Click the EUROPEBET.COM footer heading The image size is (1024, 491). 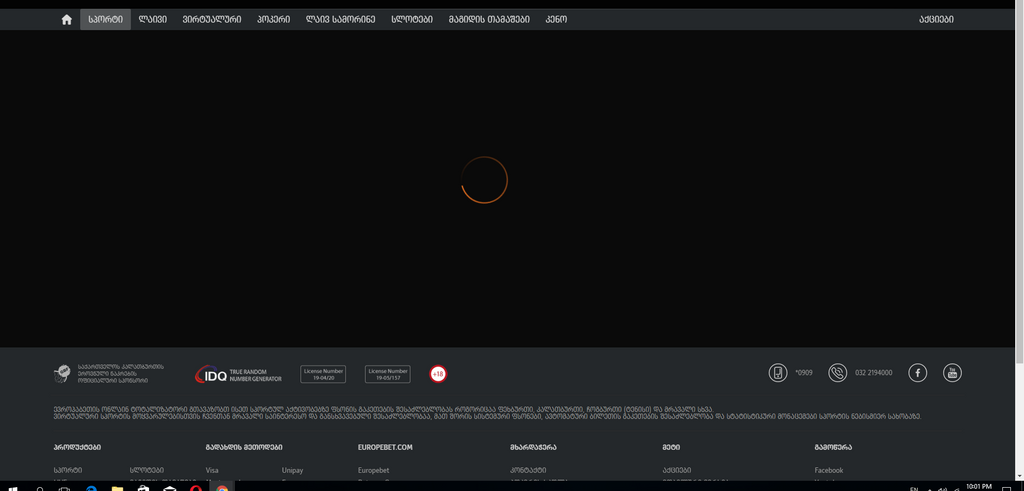385,447
